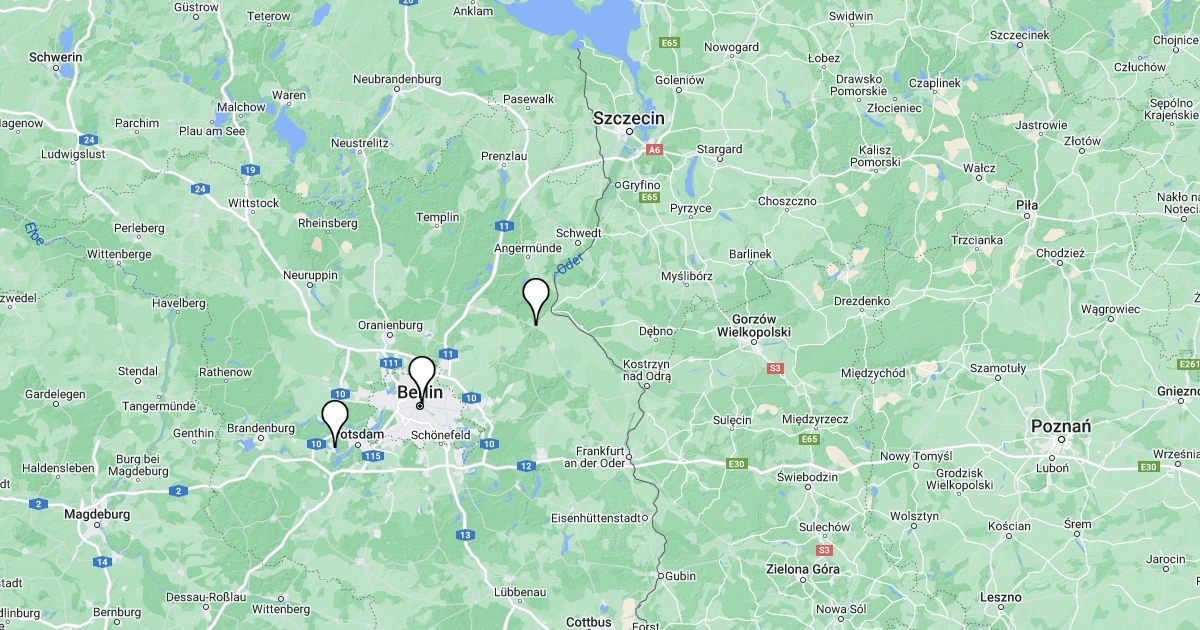The height and width of the screenshot is (630, 1200).
Task: Click the Magdeburg city label
Action: click(97, 514)
